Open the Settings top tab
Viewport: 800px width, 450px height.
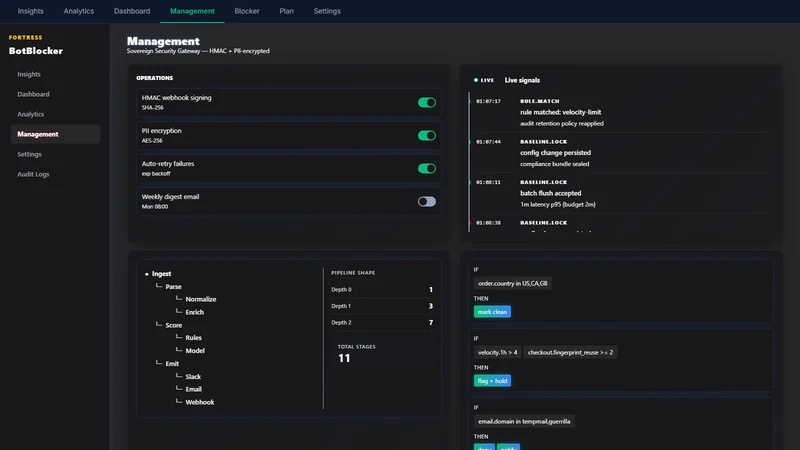click(327, 11)
